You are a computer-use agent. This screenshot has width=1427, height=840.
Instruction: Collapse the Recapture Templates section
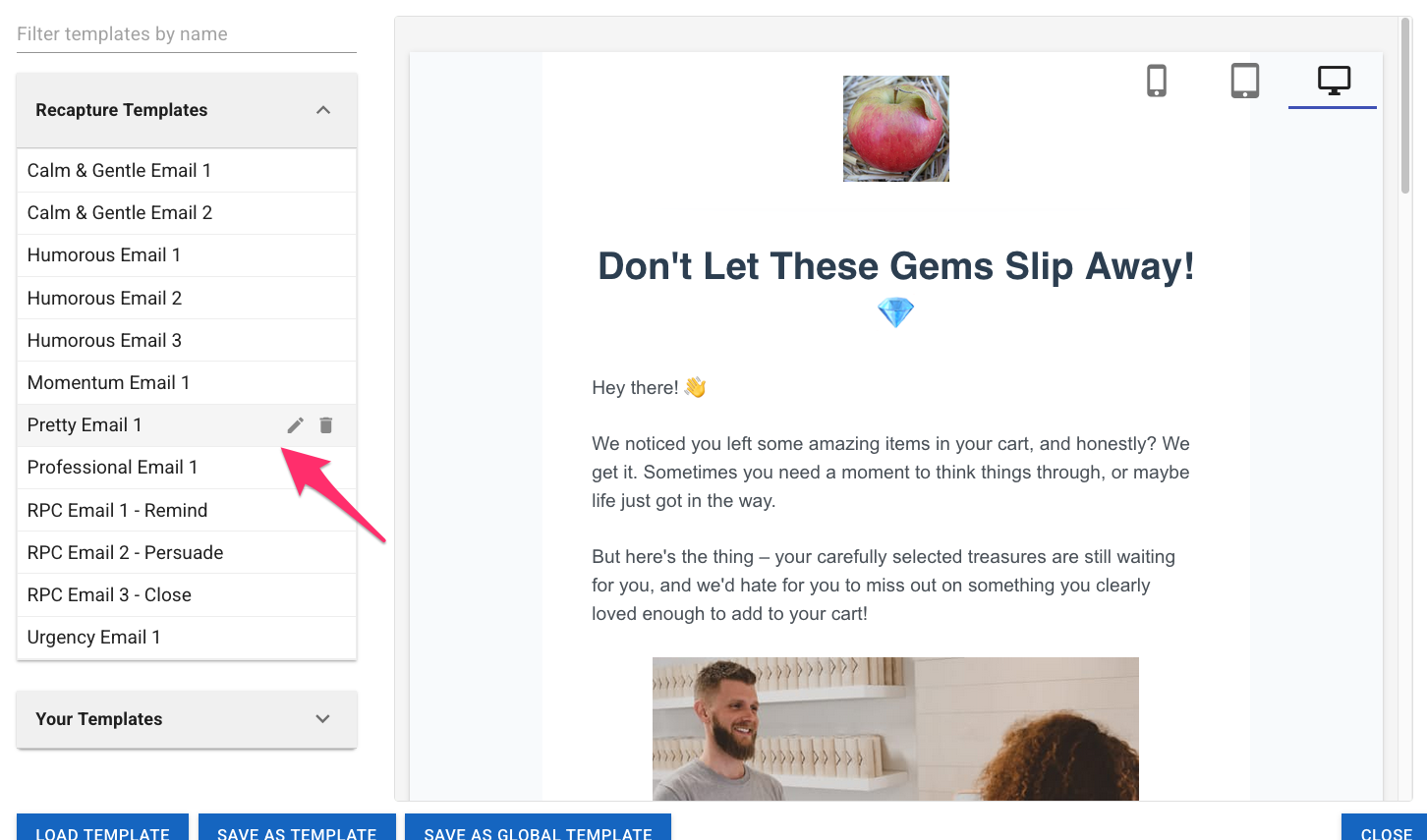tap(323, 110)
